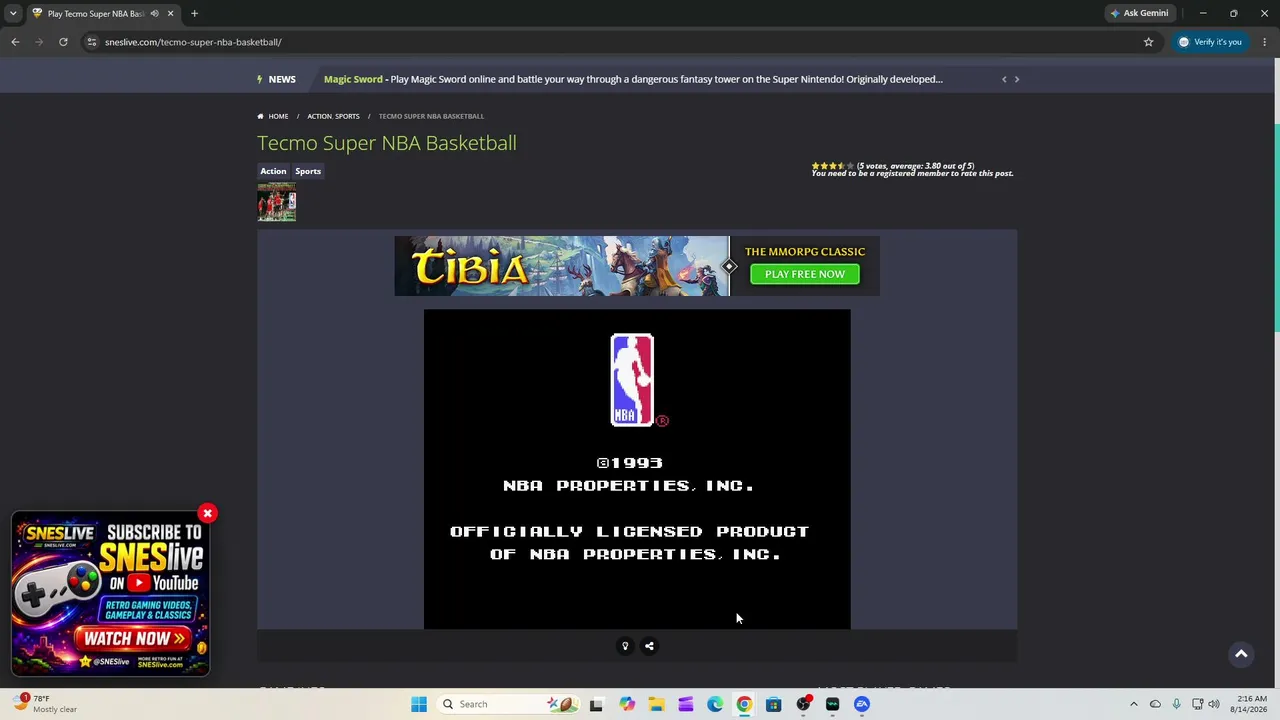Open network settings tray icon
The width and height of the screenshot is (1280, 720).
1197,704
